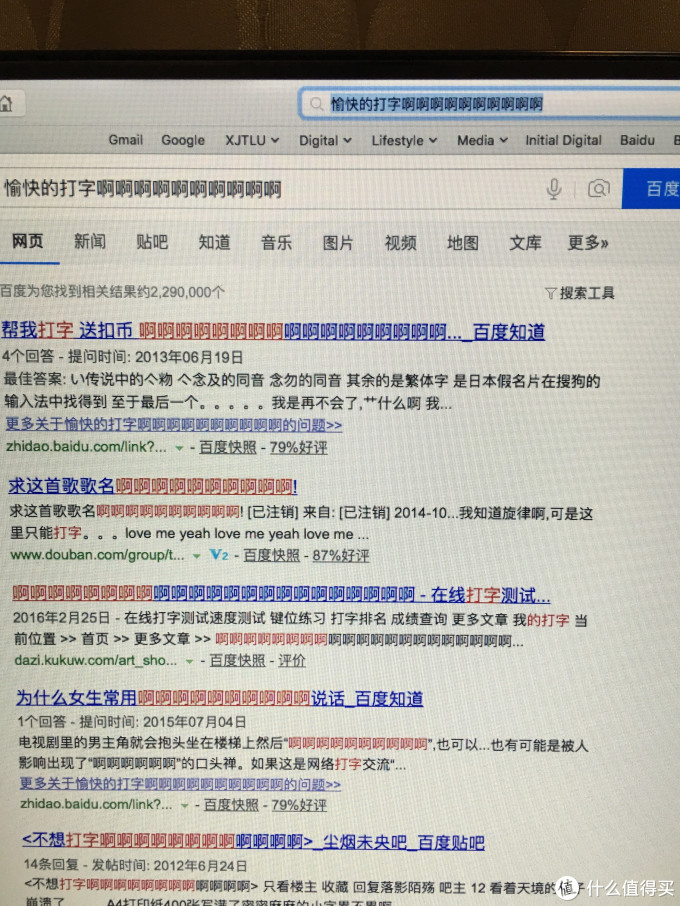Click 评价 link on kukuw result

tap(292, 660)
